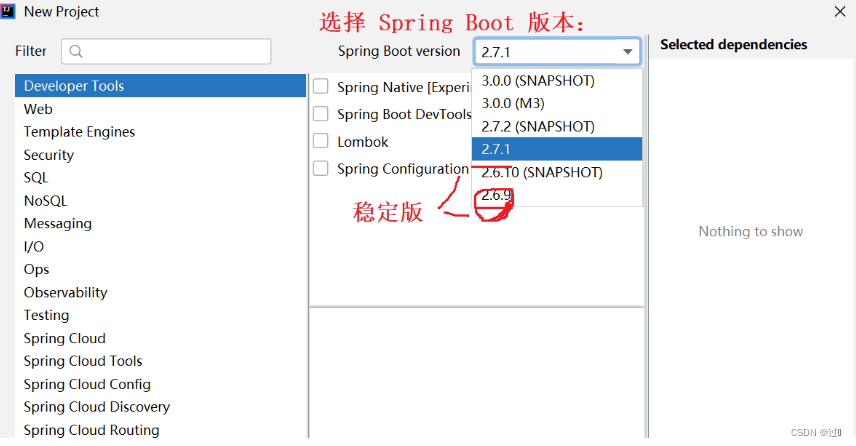Type-focus the Filter search input field
This screenshot has width=856, height=446.
166,51
